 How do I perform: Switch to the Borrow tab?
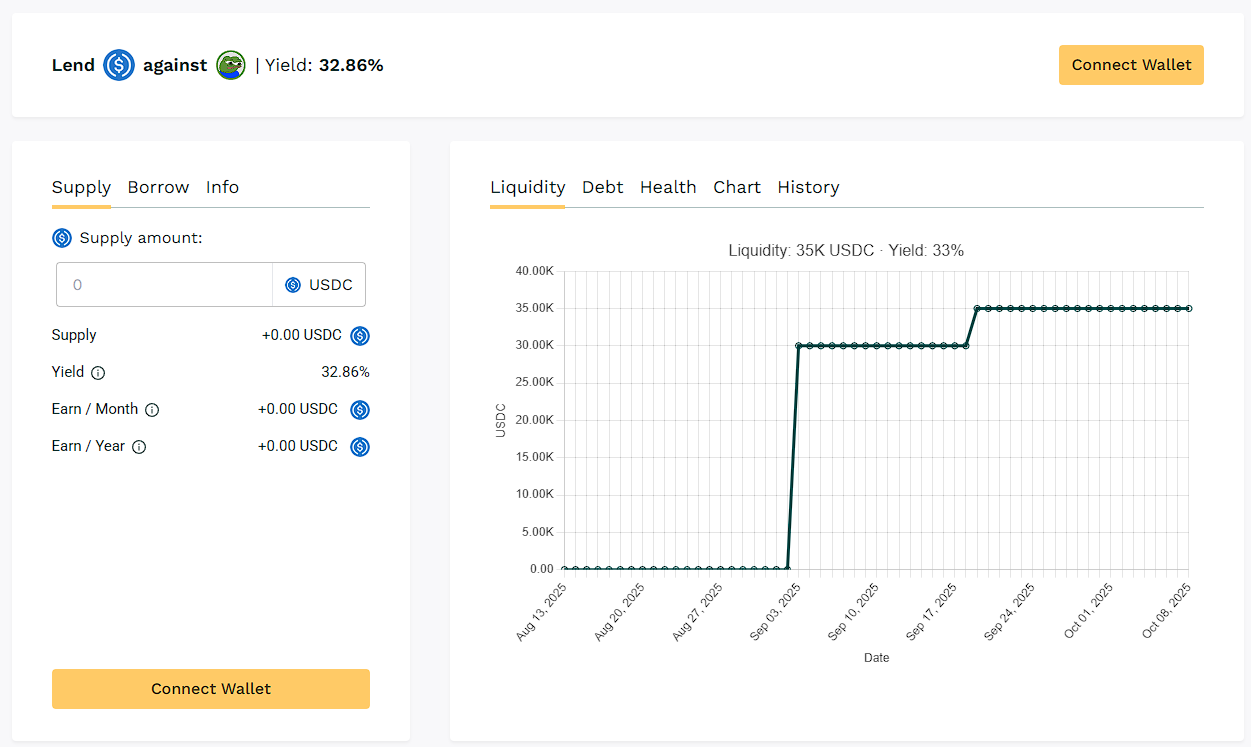pos(158,187)
